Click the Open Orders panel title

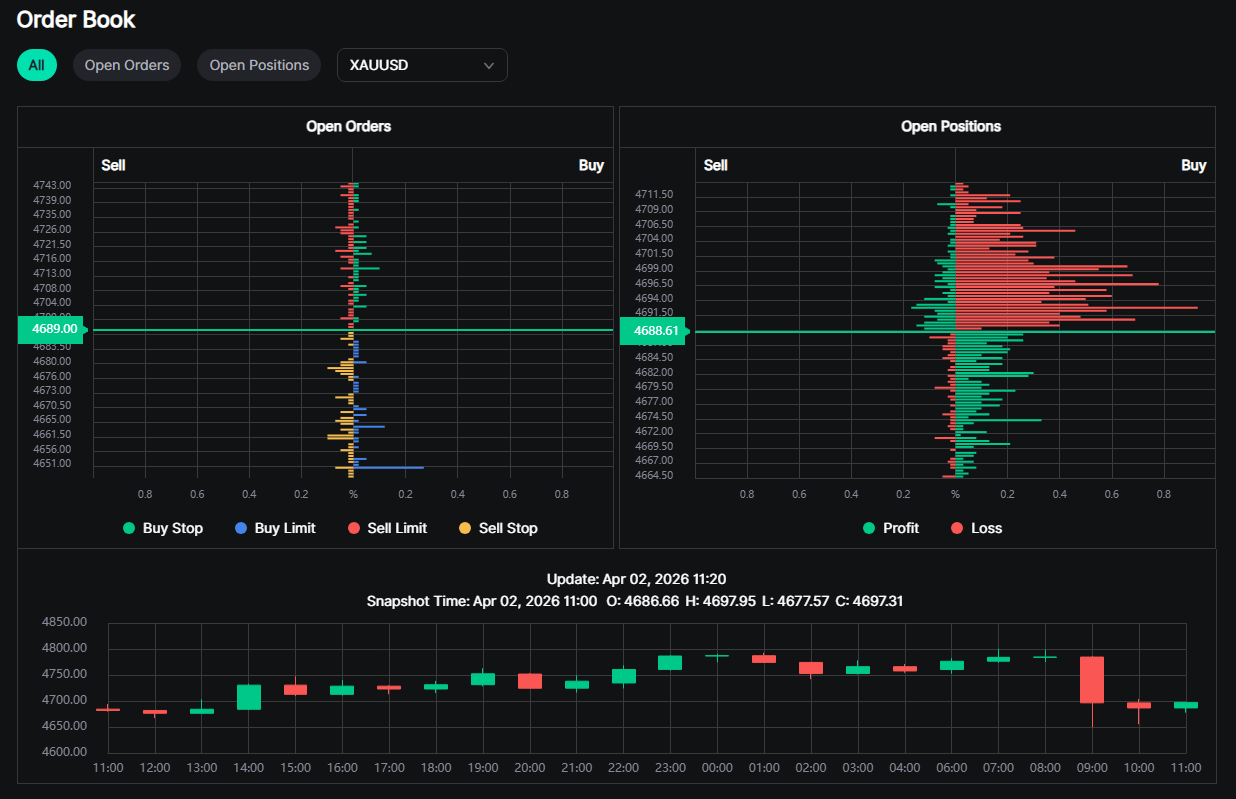(348, 127)
